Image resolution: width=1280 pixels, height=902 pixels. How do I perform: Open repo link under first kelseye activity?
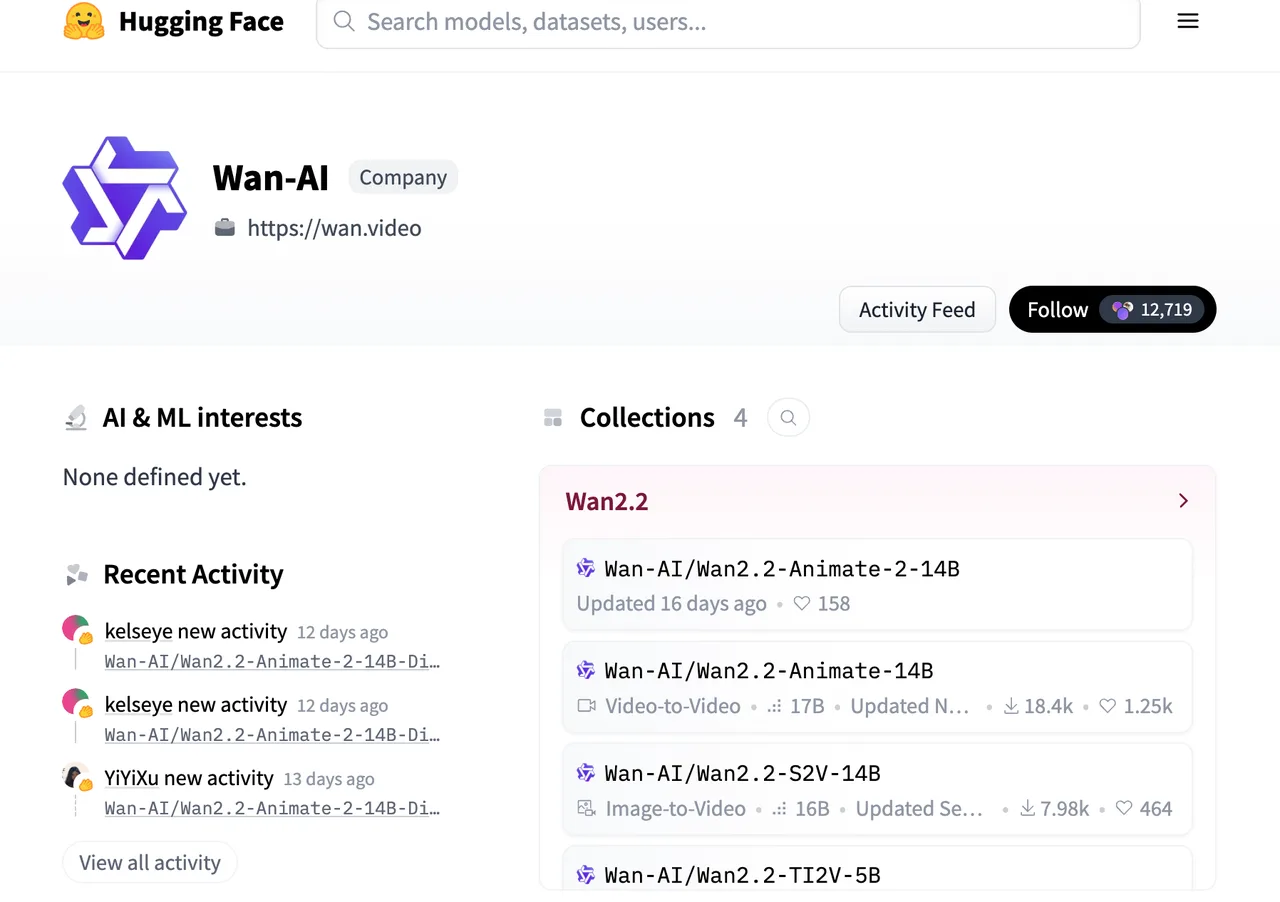click(272, 661)
